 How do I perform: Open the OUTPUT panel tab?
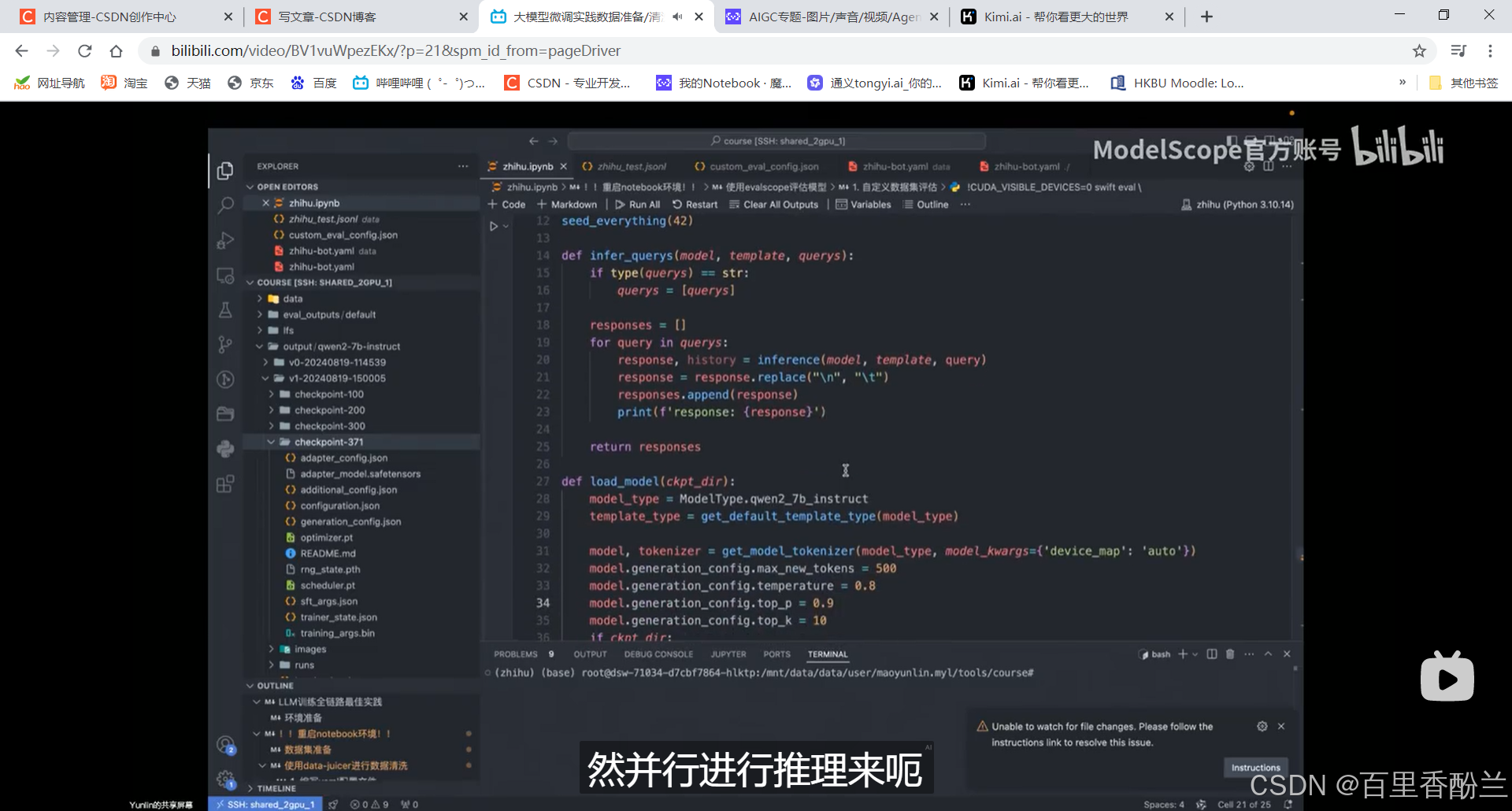coord(590,654)
